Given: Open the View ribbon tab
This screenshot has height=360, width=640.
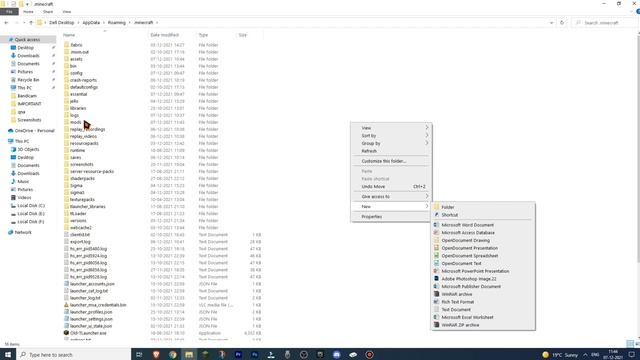Looking at the screenshot, I should (x=67, y=12).
